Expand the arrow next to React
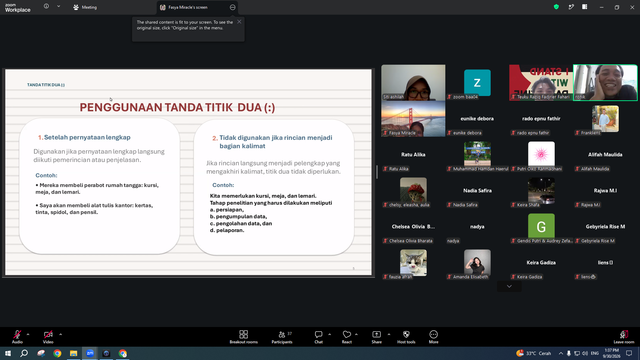 [356, 334]
